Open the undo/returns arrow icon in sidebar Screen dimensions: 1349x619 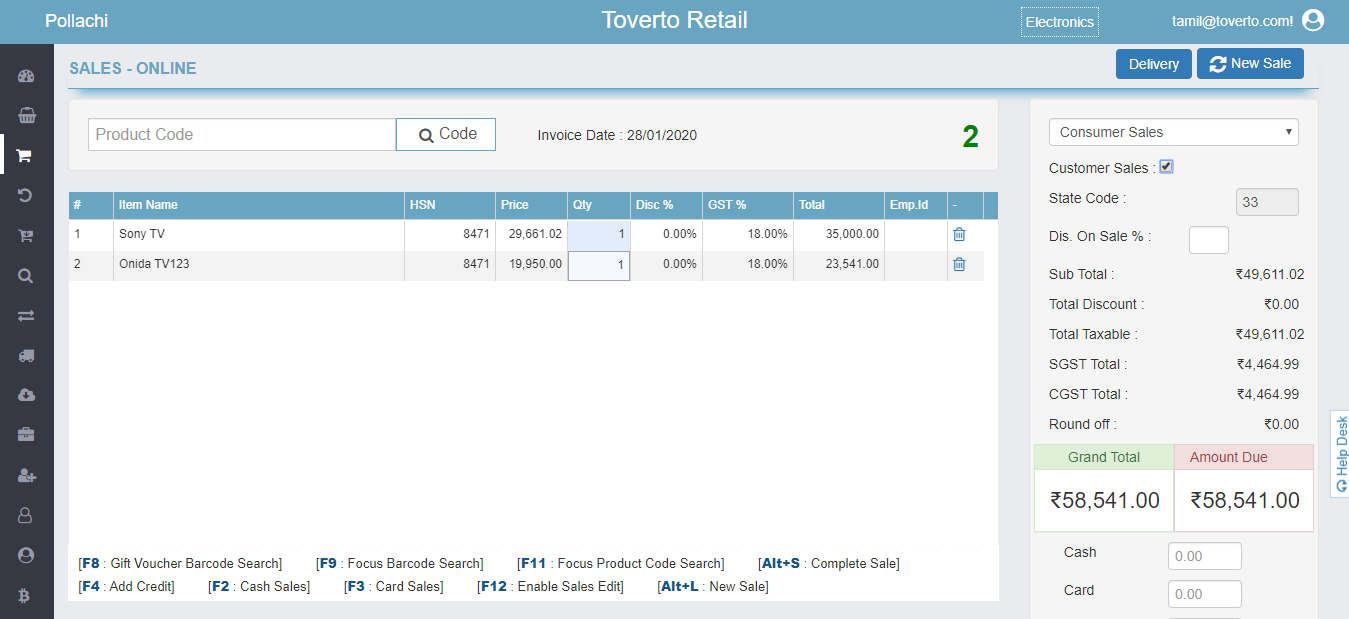(26, 196)
